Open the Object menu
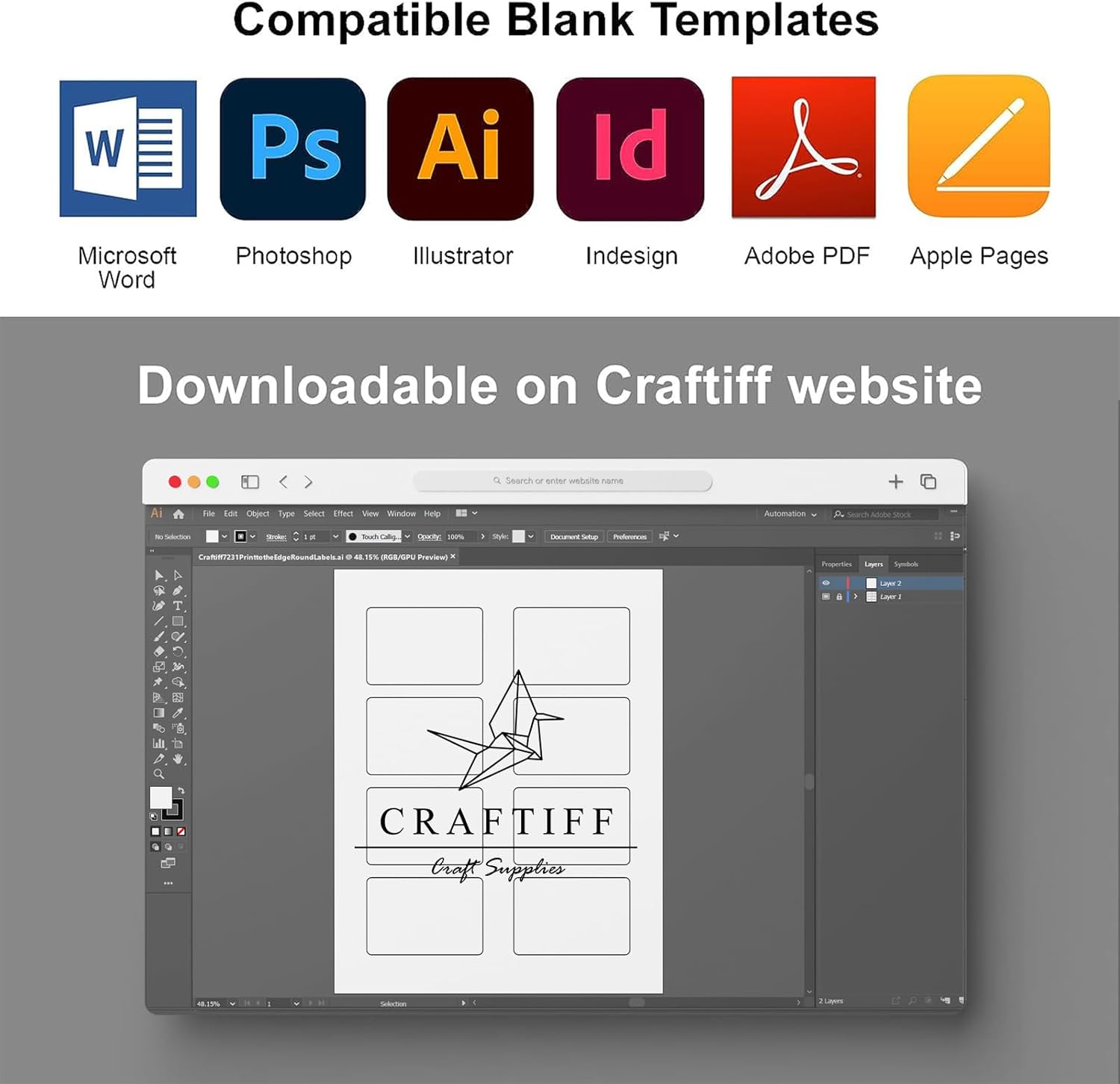Image resolution: width=1120 pixels, height=1084 pixels. 258,514
